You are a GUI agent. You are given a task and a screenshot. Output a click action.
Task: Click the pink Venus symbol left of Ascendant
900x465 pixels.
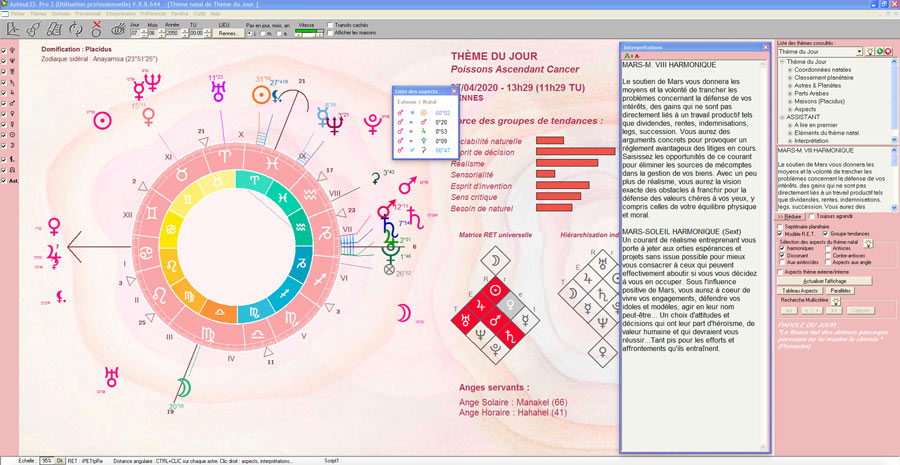pyautogui.click(x=55, y=227)
